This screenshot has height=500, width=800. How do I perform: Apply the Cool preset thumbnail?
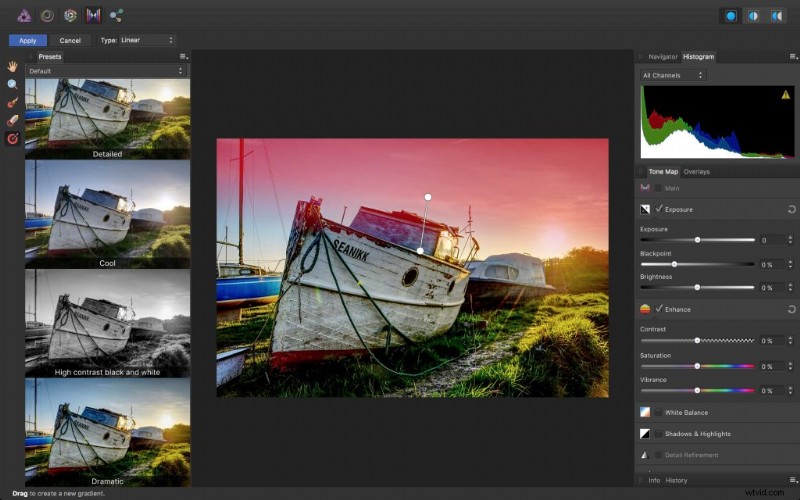[108, 214]
